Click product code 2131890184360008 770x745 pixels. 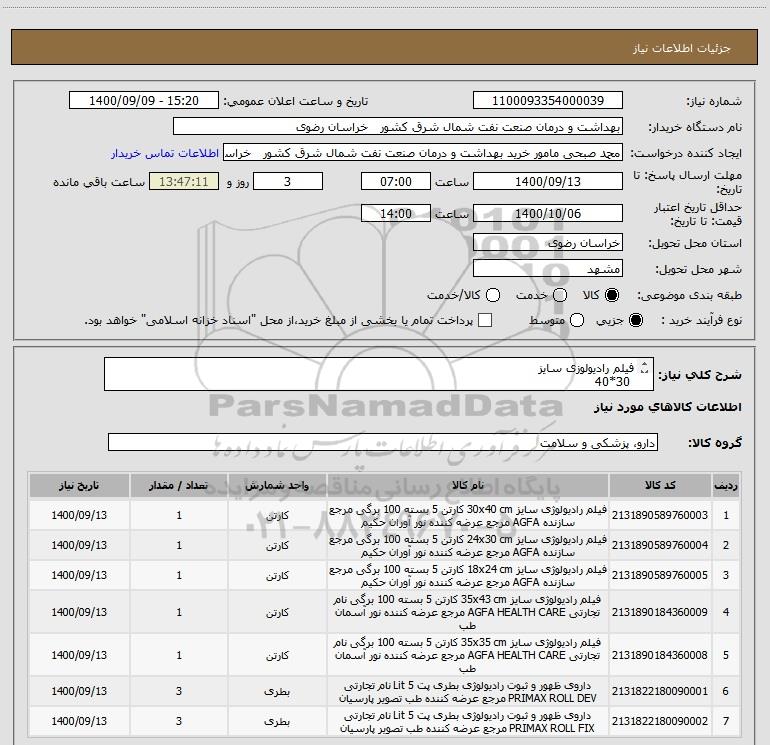pyautogui.click(x=660, y=655)
